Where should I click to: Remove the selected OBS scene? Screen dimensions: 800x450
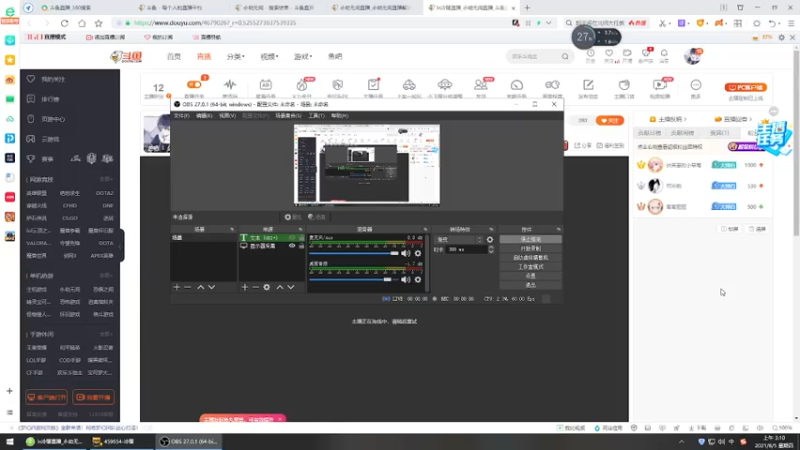coord(187,287)
